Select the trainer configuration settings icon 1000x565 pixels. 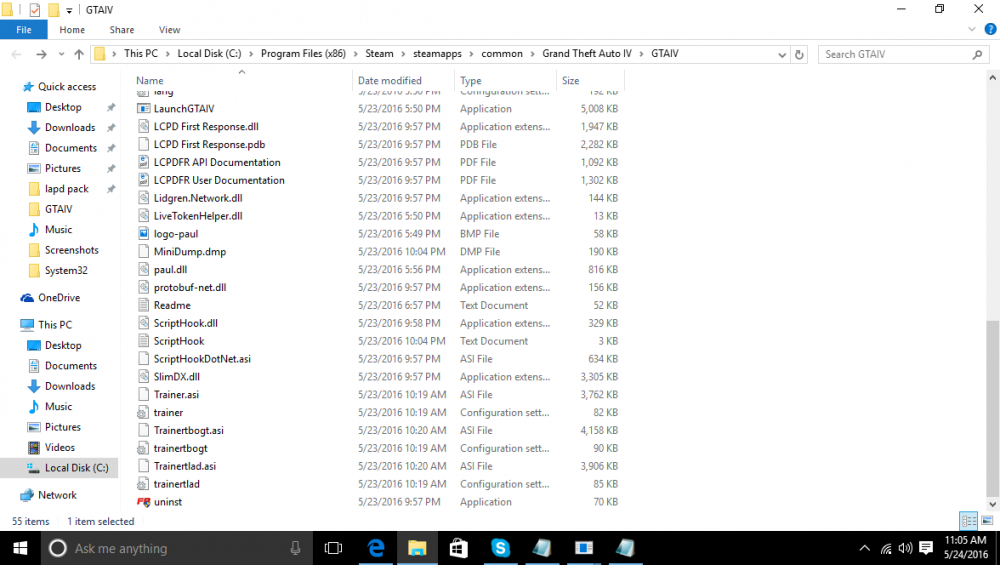tap(143, 413)
